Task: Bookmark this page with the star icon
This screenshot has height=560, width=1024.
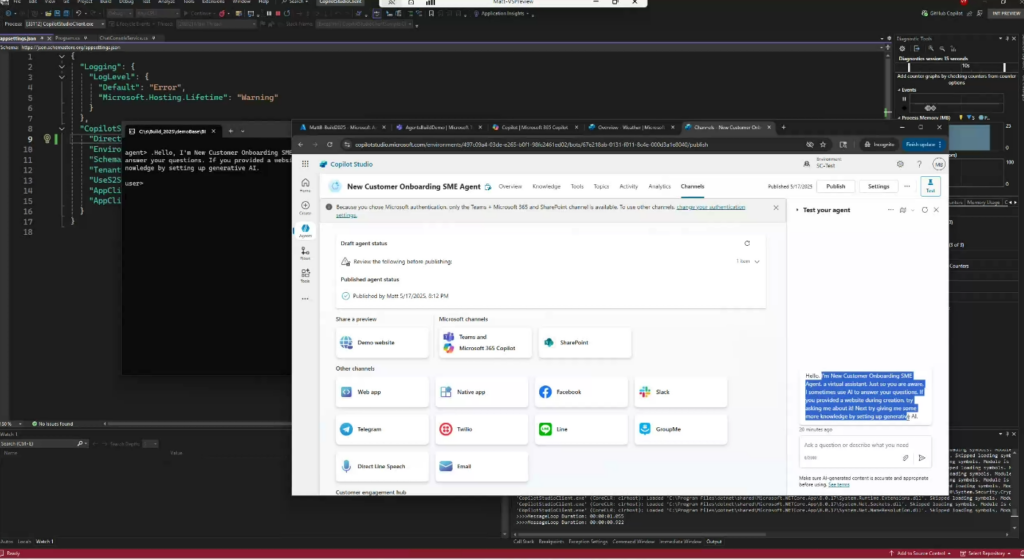Action: (823, 144)
